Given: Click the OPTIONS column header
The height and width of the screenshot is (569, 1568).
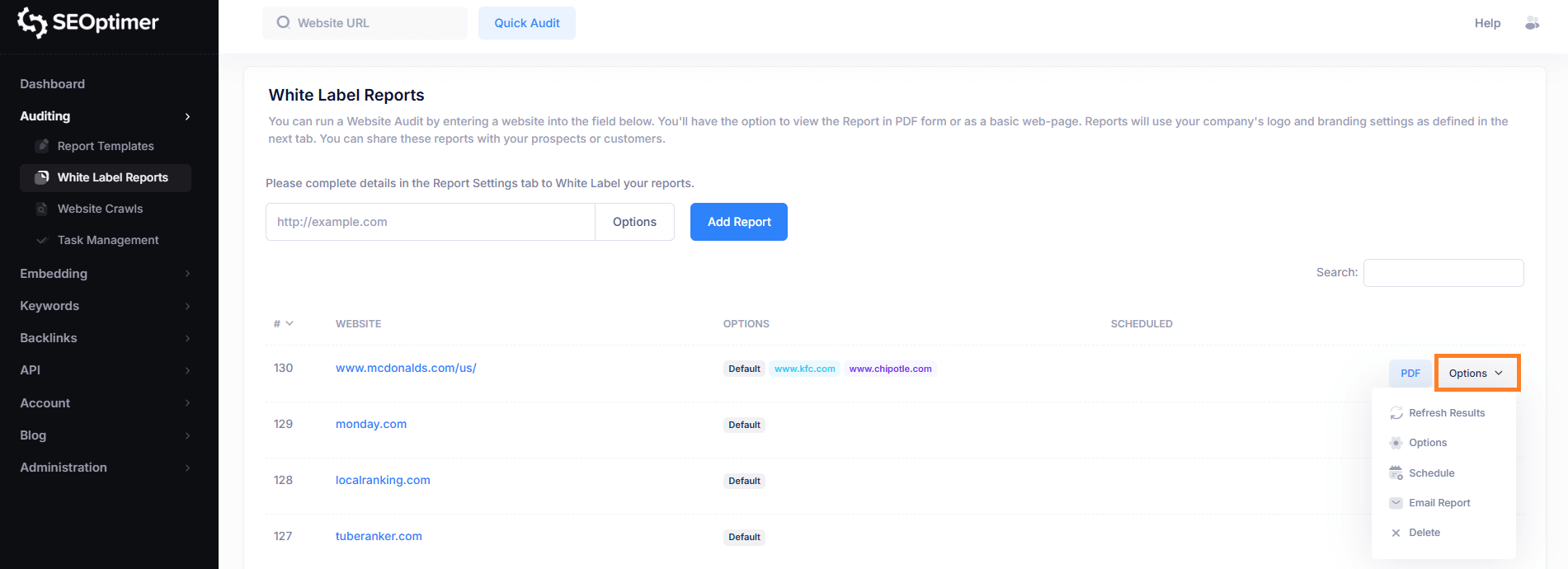Looking at the screenshot, I should point(746,324).
